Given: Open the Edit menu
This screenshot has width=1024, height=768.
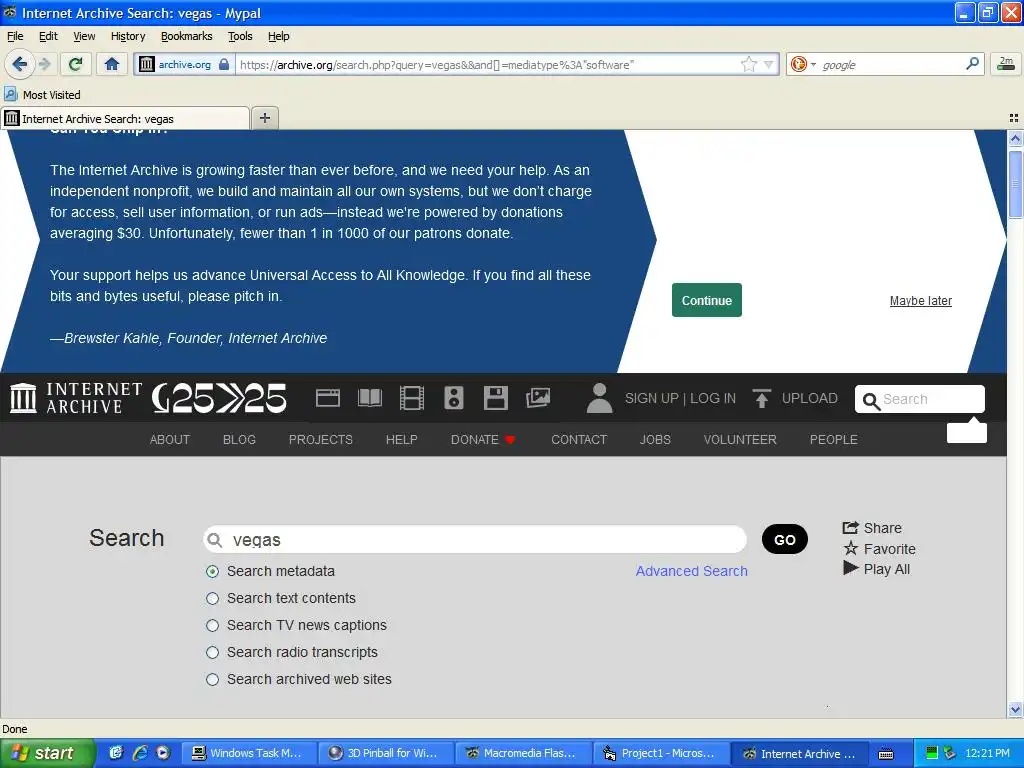Looking at the screenshot, I should (x=48, y=36).
